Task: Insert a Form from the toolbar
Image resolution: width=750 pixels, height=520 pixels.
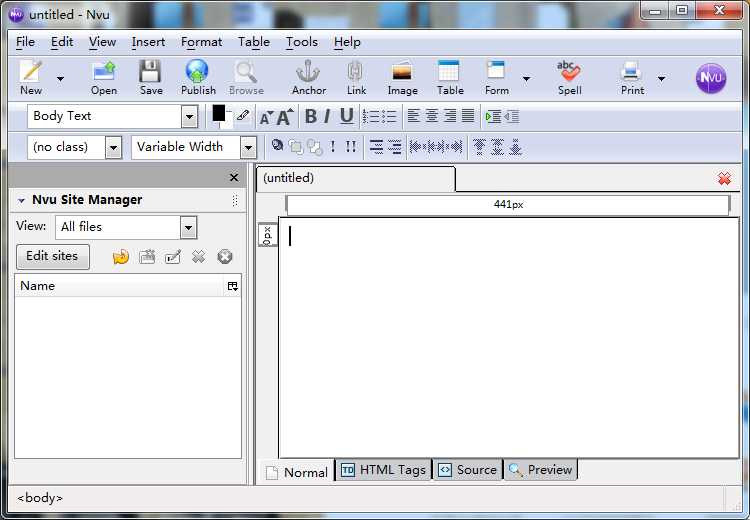Action: point(496,77)
